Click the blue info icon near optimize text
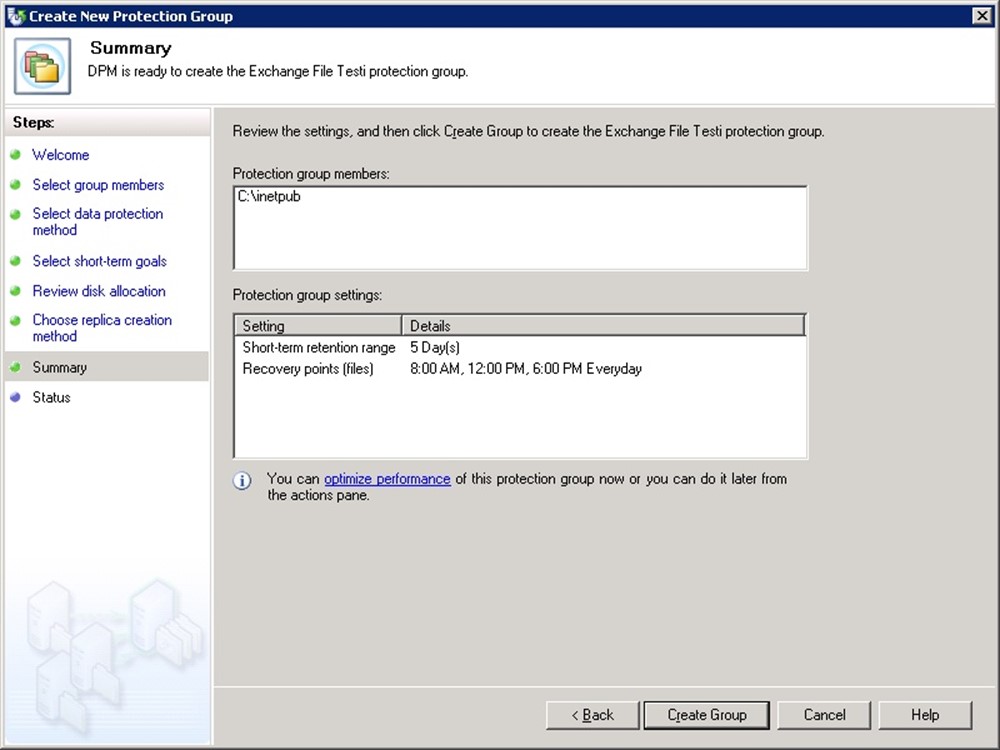This screenshot has height=750, width=1000. click(242, 481)
